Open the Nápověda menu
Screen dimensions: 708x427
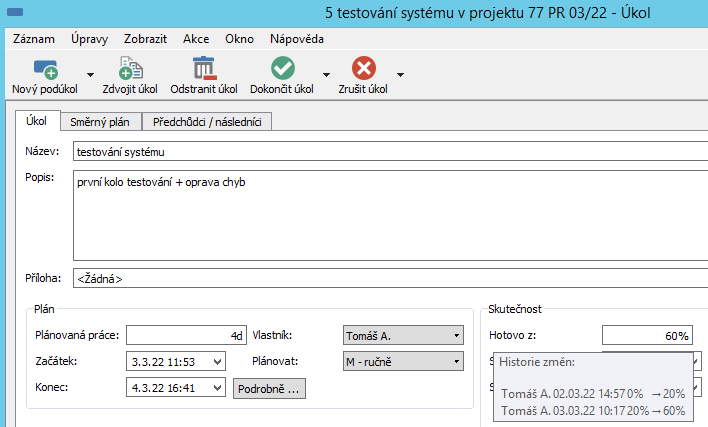click(297, 40)
